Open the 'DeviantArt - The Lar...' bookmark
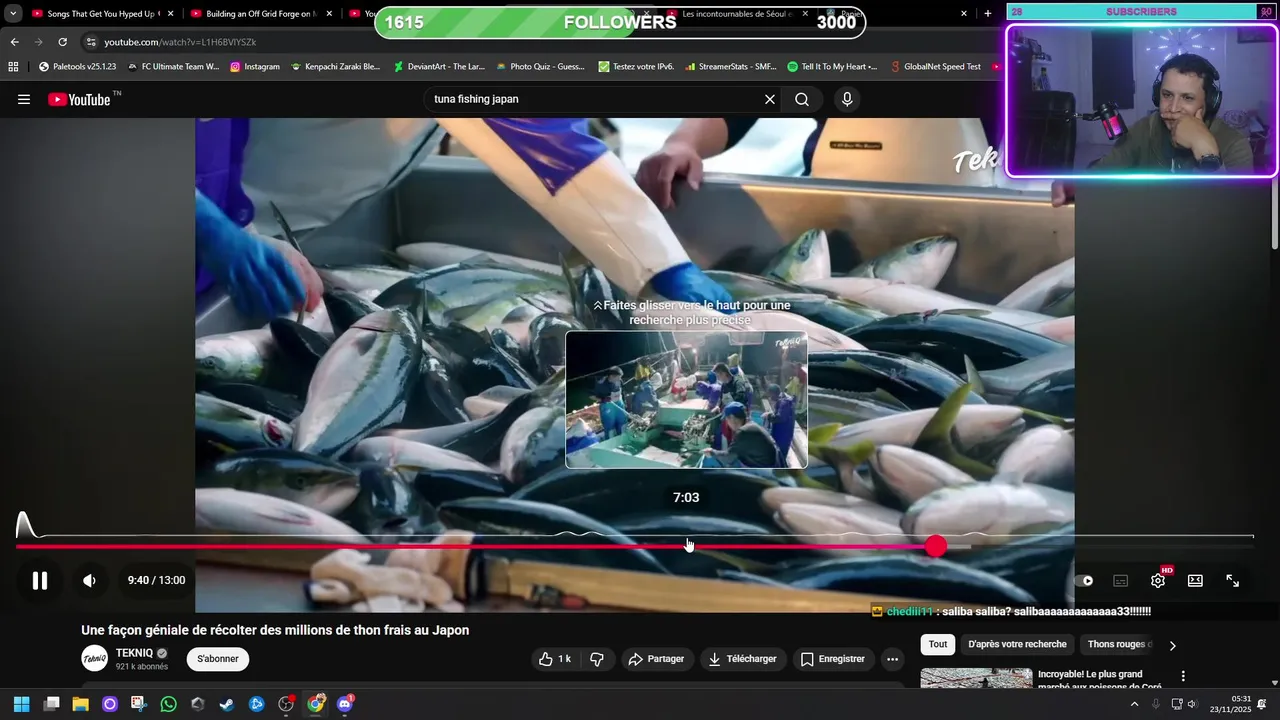This screenshot has height=720, width=1280. coord(439,67)
